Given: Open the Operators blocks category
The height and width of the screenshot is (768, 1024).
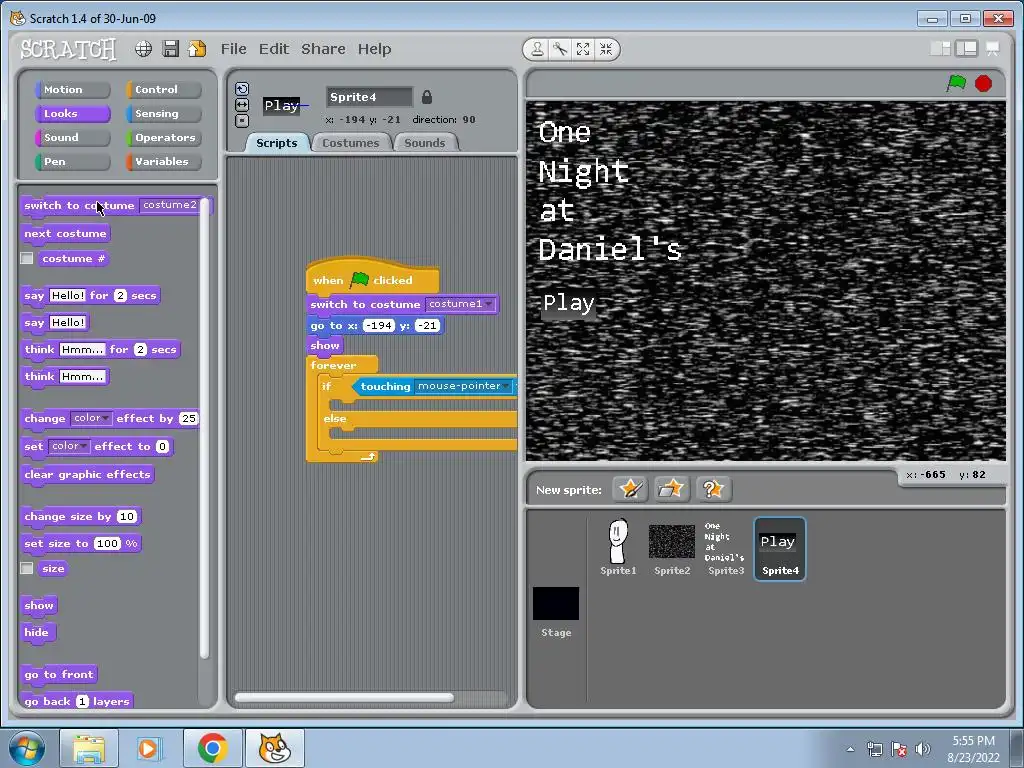Looking at the screenshot, I should tap(163, 138).
